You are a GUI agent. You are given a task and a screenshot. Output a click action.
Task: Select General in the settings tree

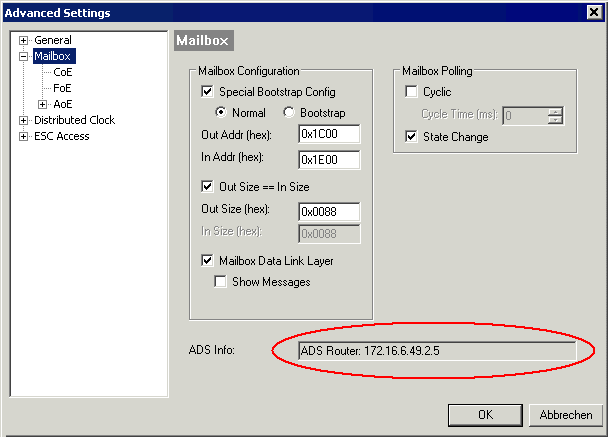point(53,40)
